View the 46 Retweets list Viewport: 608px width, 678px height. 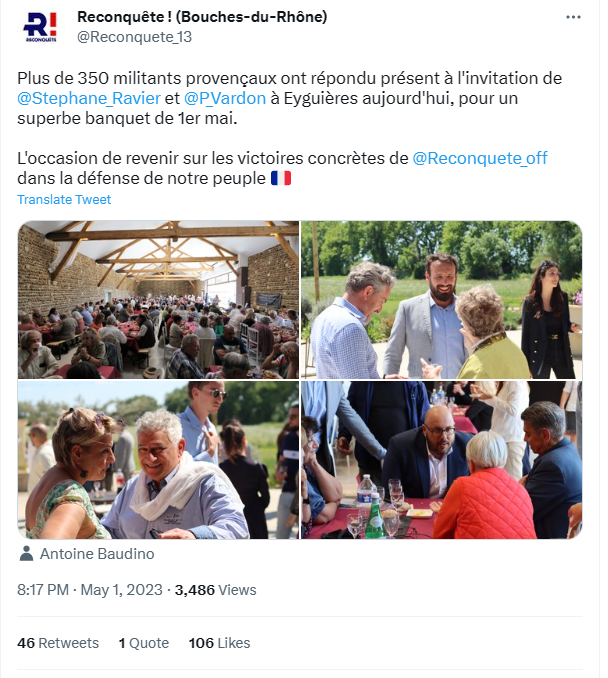click(x=58, y=643)
